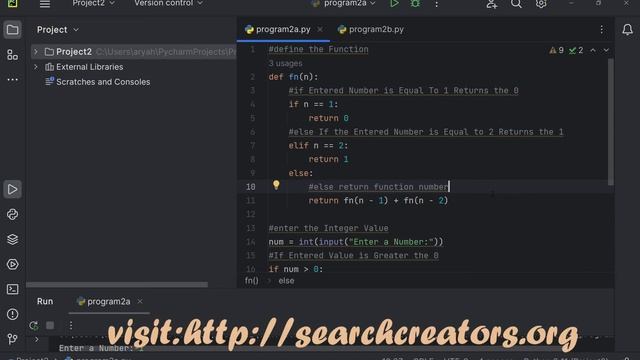640x360 pixels.
Task: Open the Problems tool window
Action: pos(13,314)
